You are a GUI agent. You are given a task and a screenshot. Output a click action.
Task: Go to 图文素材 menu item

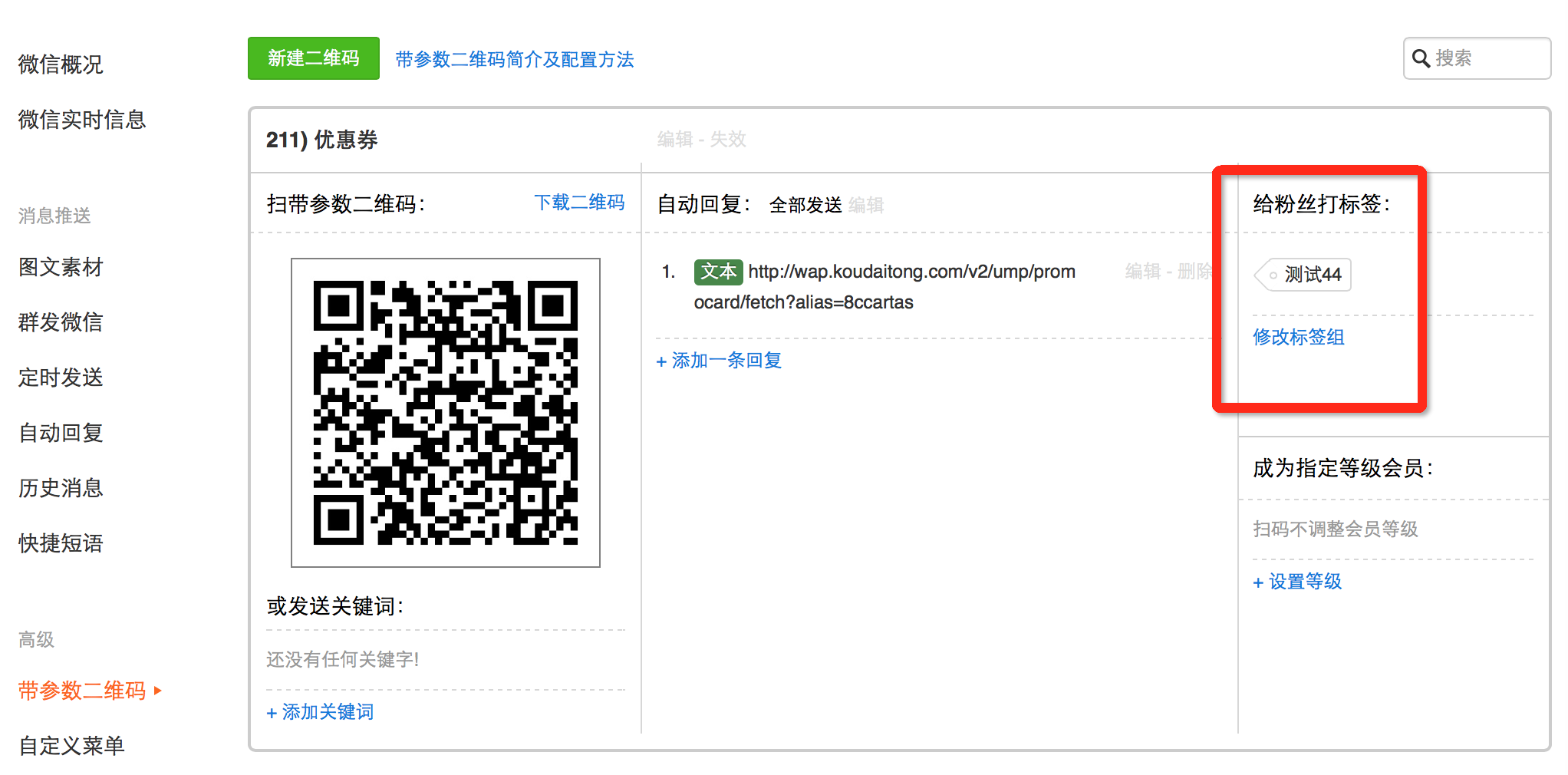click(61, 267)
